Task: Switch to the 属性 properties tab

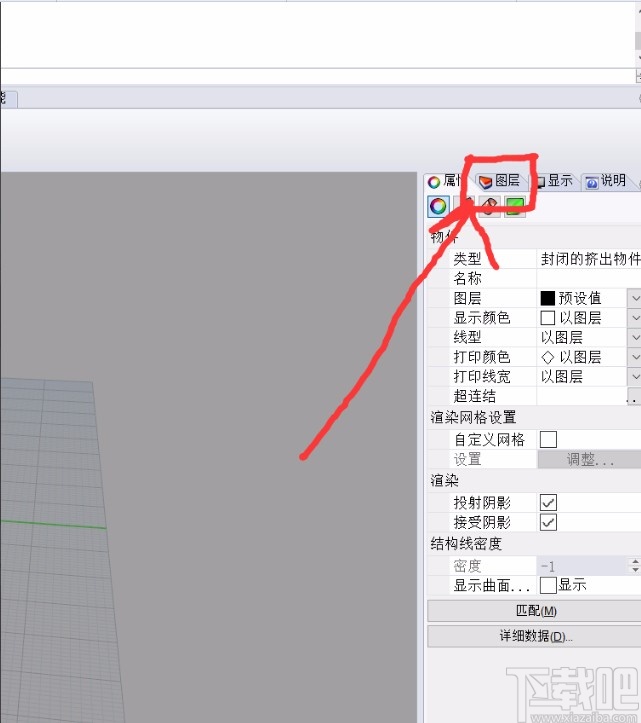Action: [444, 181]
